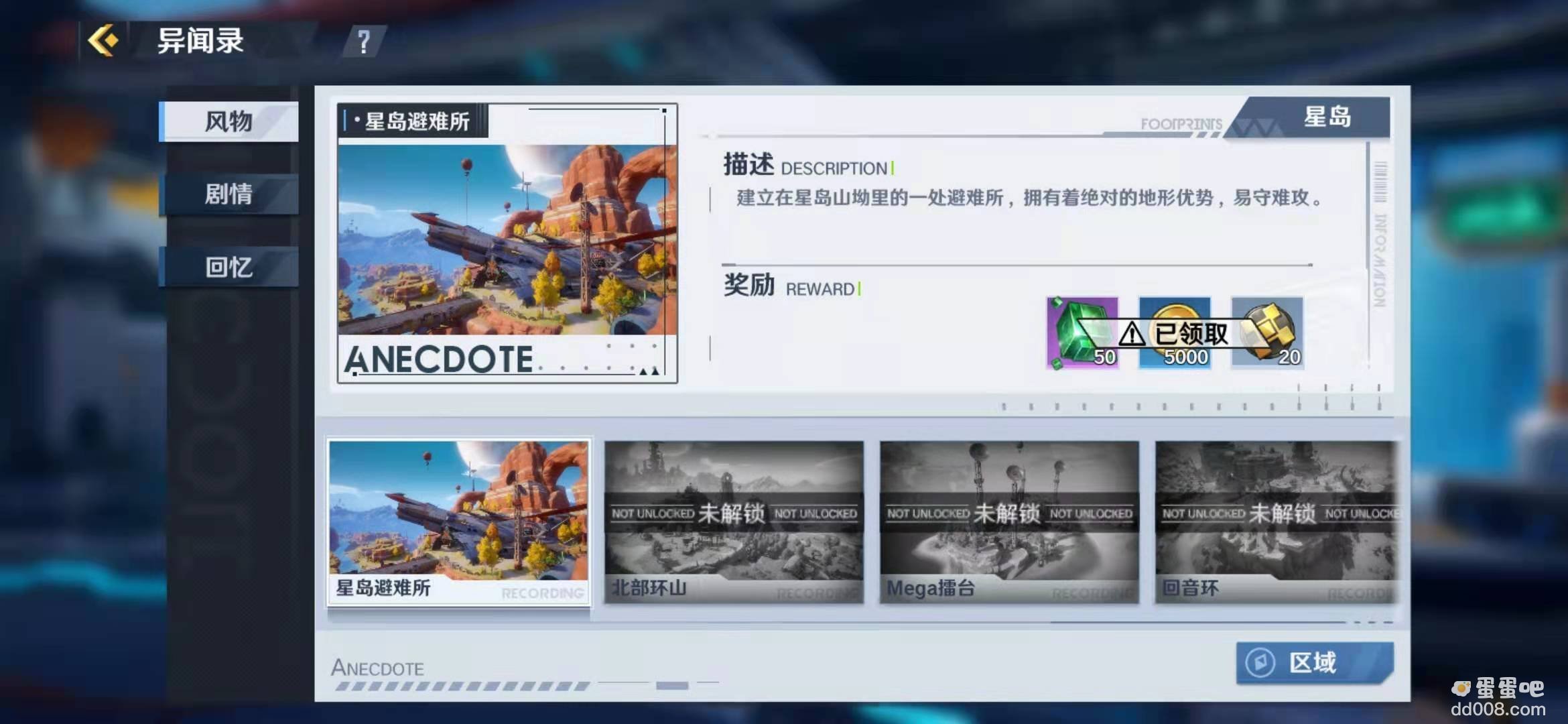Open the 回忆 tab

click(x=228, y=267)
